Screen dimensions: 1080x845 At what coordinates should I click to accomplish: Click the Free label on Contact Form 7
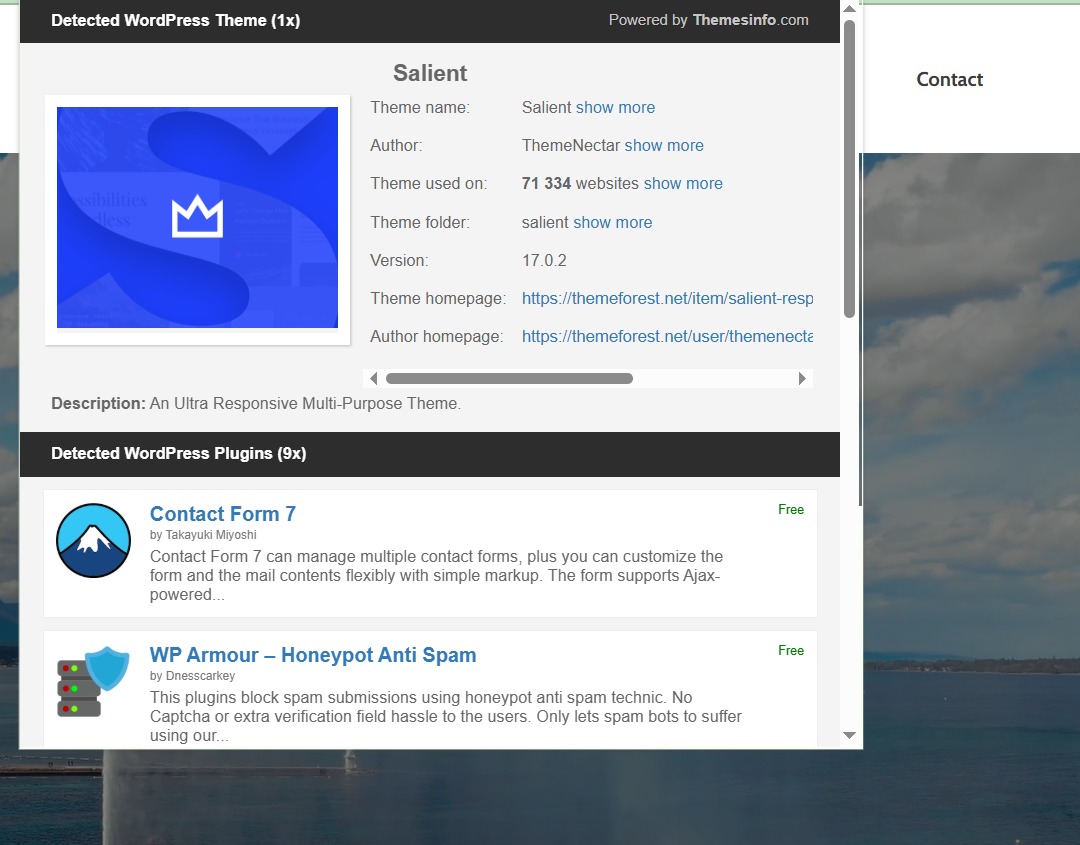click(x=791, y=510)
